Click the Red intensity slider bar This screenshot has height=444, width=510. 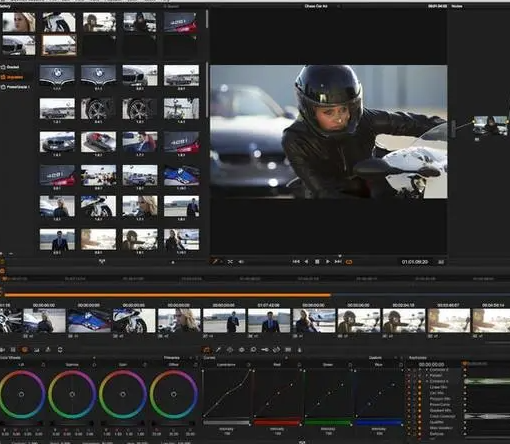click(277, 423)
